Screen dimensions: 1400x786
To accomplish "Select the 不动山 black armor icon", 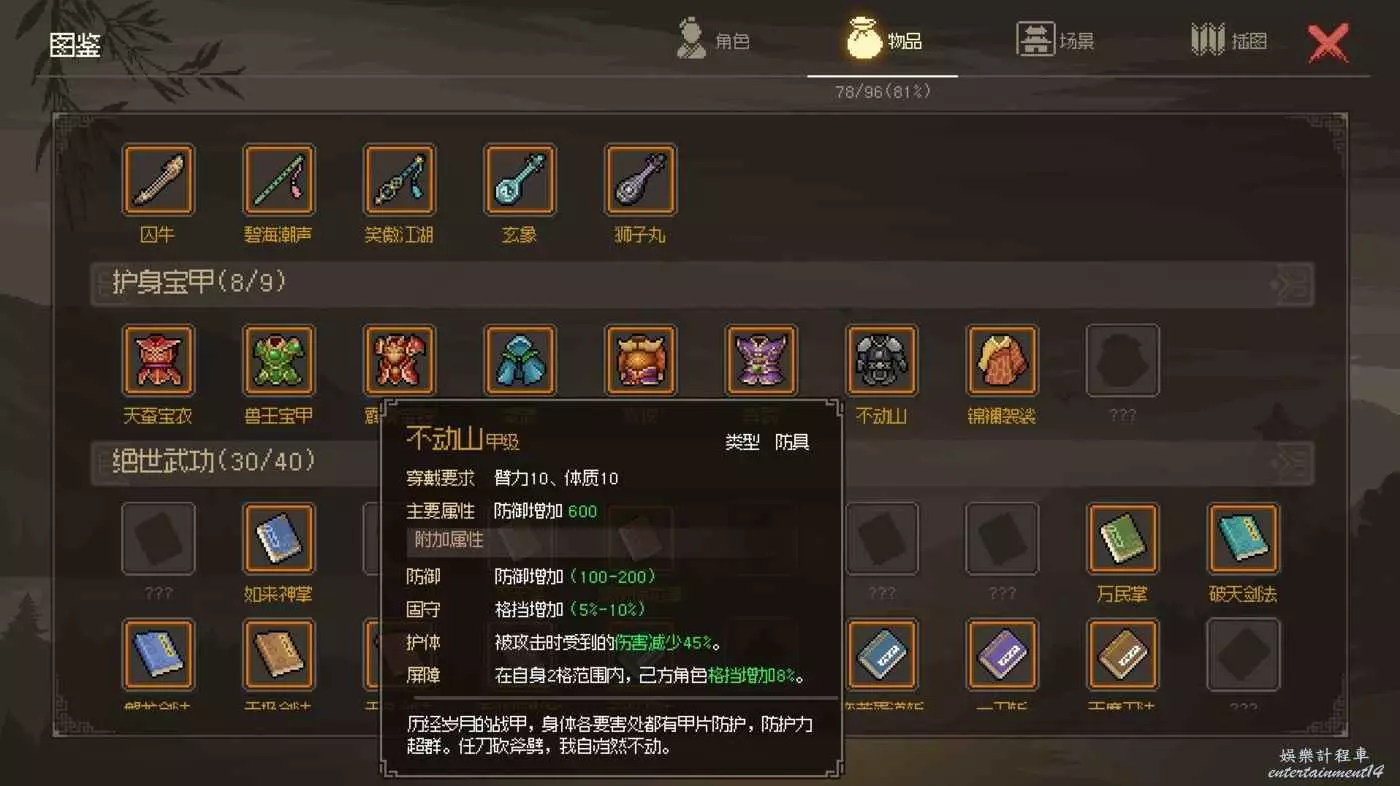I will pos(882,360).
